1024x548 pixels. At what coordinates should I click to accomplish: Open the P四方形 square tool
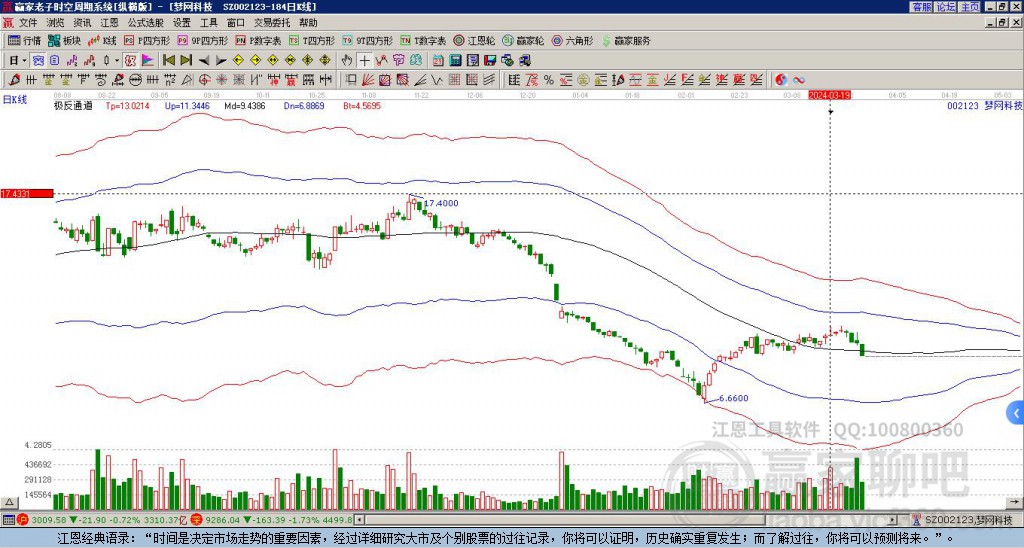pos(147,40)
